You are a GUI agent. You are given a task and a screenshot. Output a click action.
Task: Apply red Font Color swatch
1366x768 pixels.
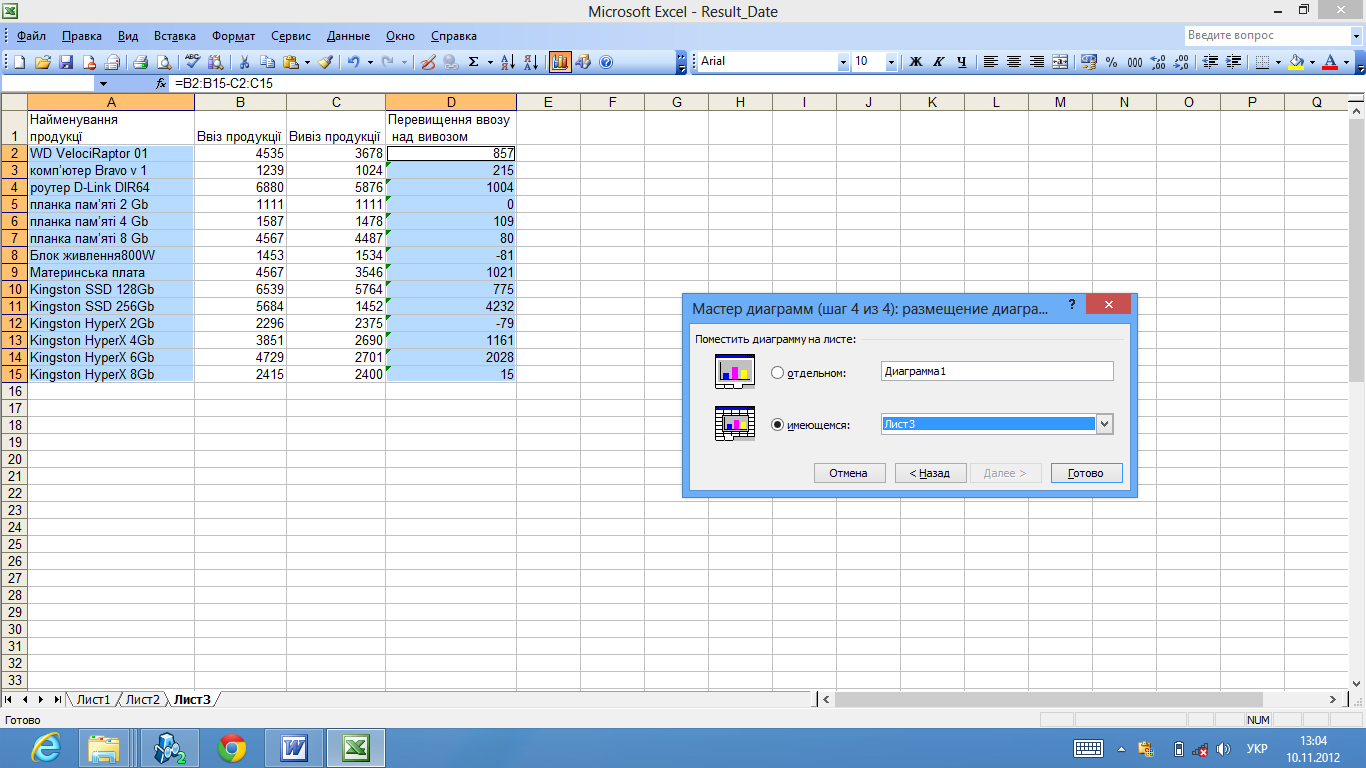click(1330, 62)
